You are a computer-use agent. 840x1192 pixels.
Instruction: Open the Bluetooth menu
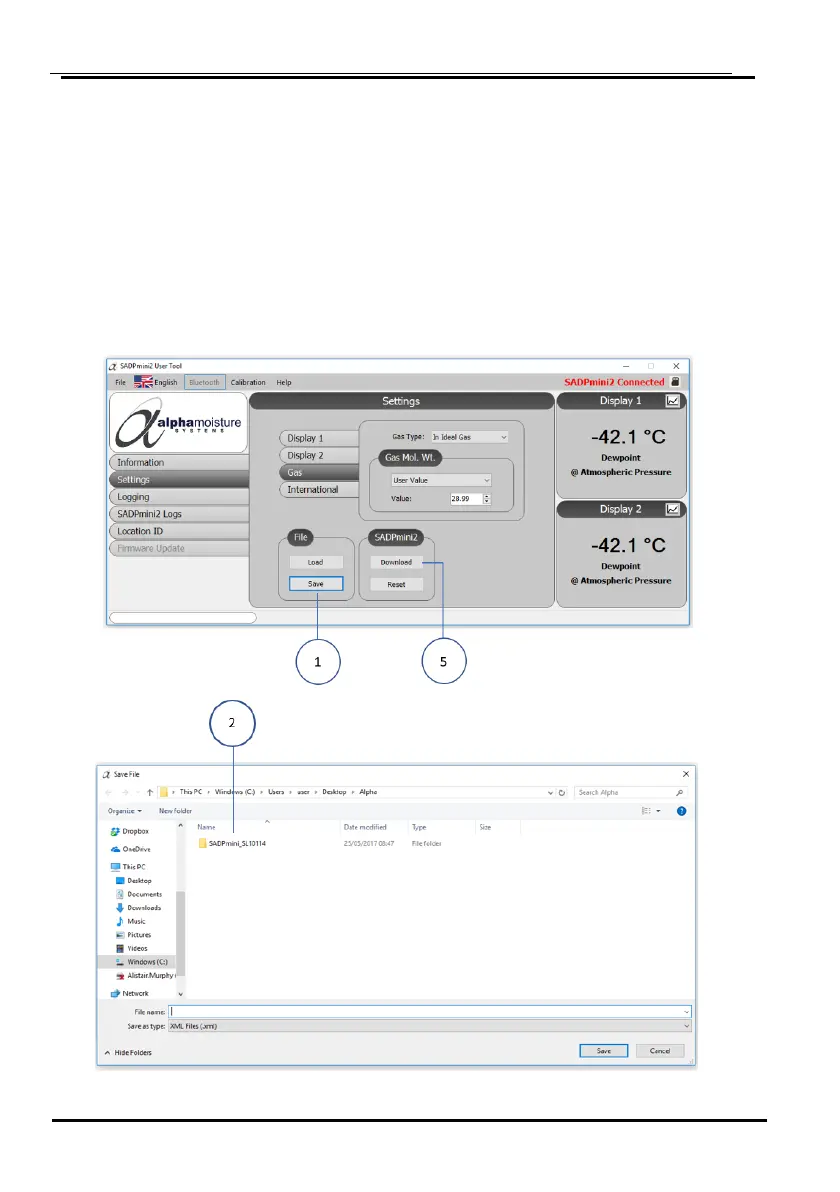tap(204, 382)
